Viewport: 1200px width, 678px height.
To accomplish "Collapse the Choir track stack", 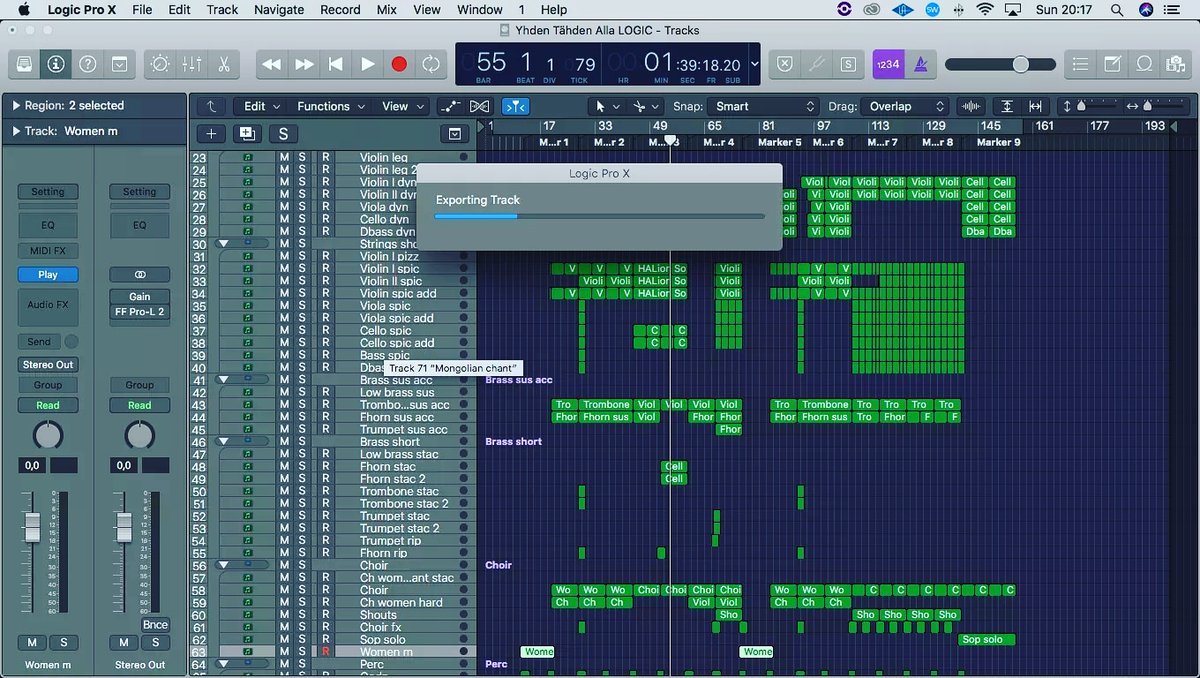I will point(224,565).
